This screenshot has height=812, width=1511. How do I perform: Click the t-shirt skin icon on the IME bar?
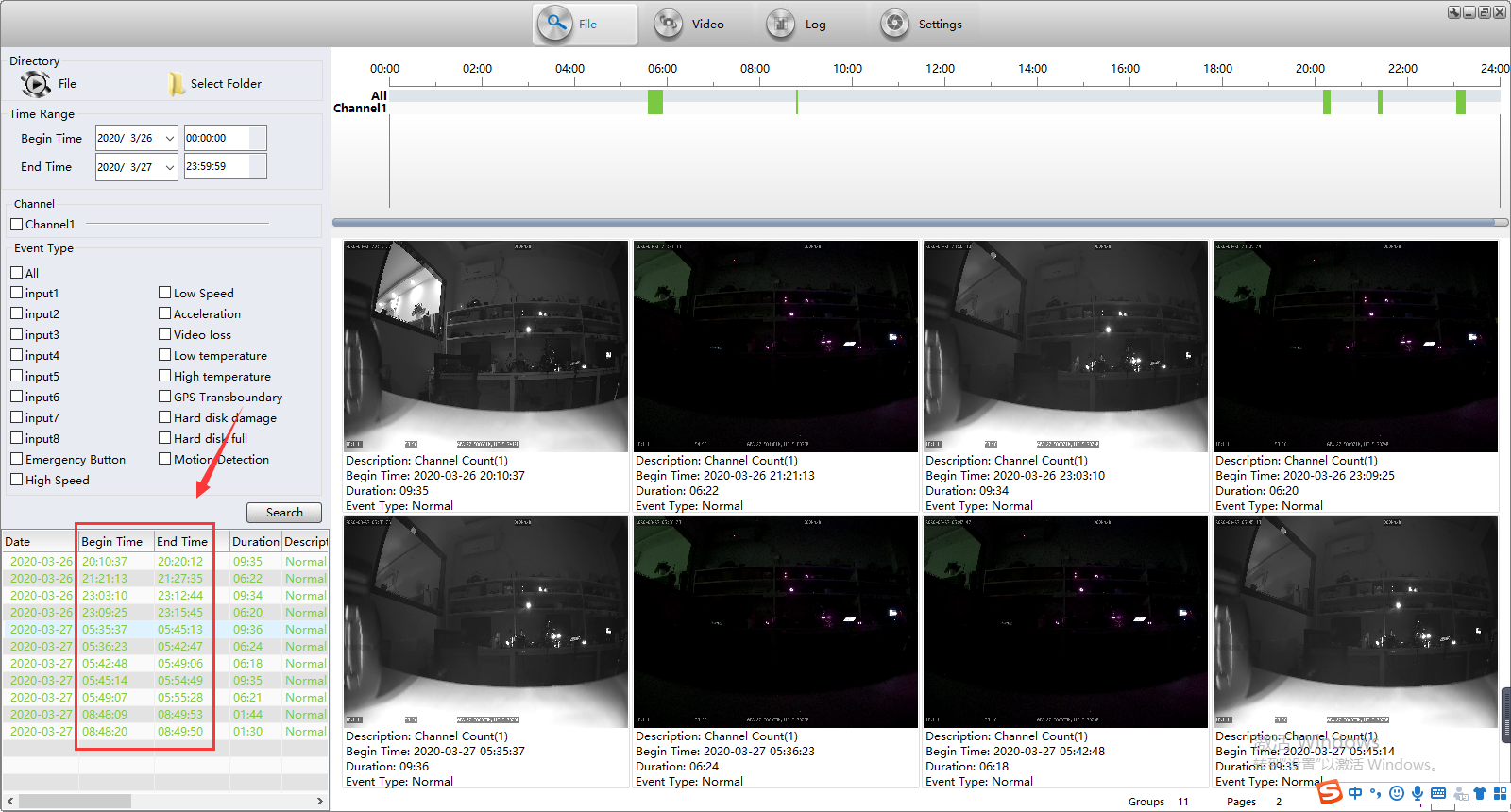point(1480,793)
